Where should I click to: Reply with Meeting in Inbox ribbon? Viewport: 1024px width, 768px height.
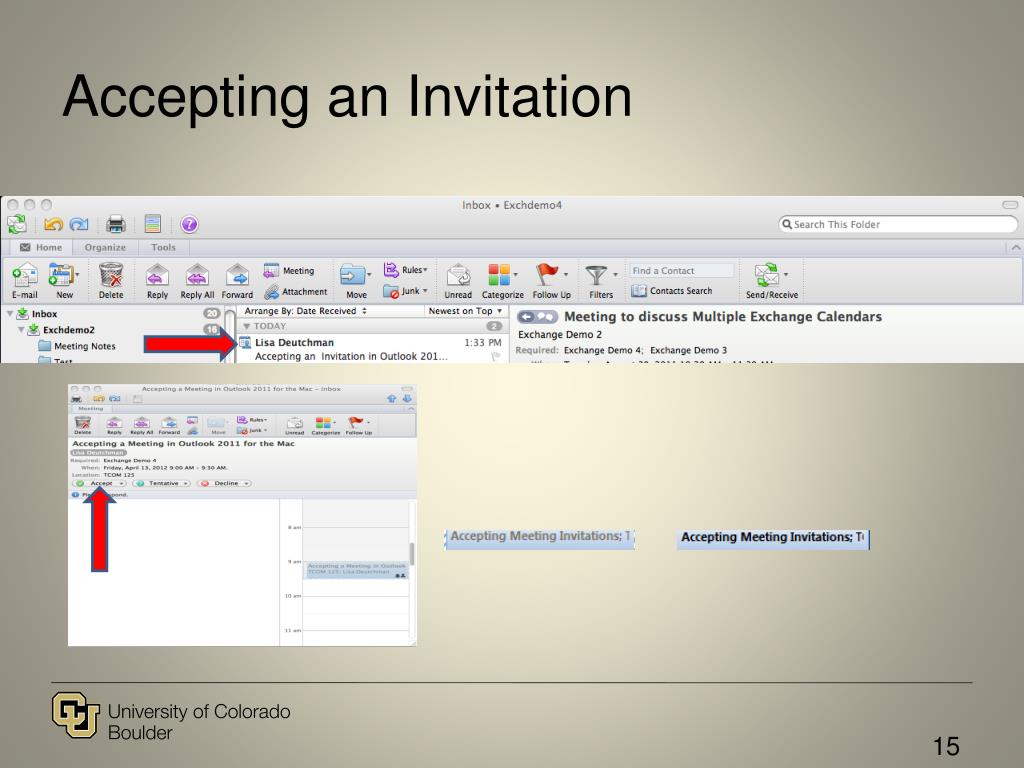pos(289,270)
